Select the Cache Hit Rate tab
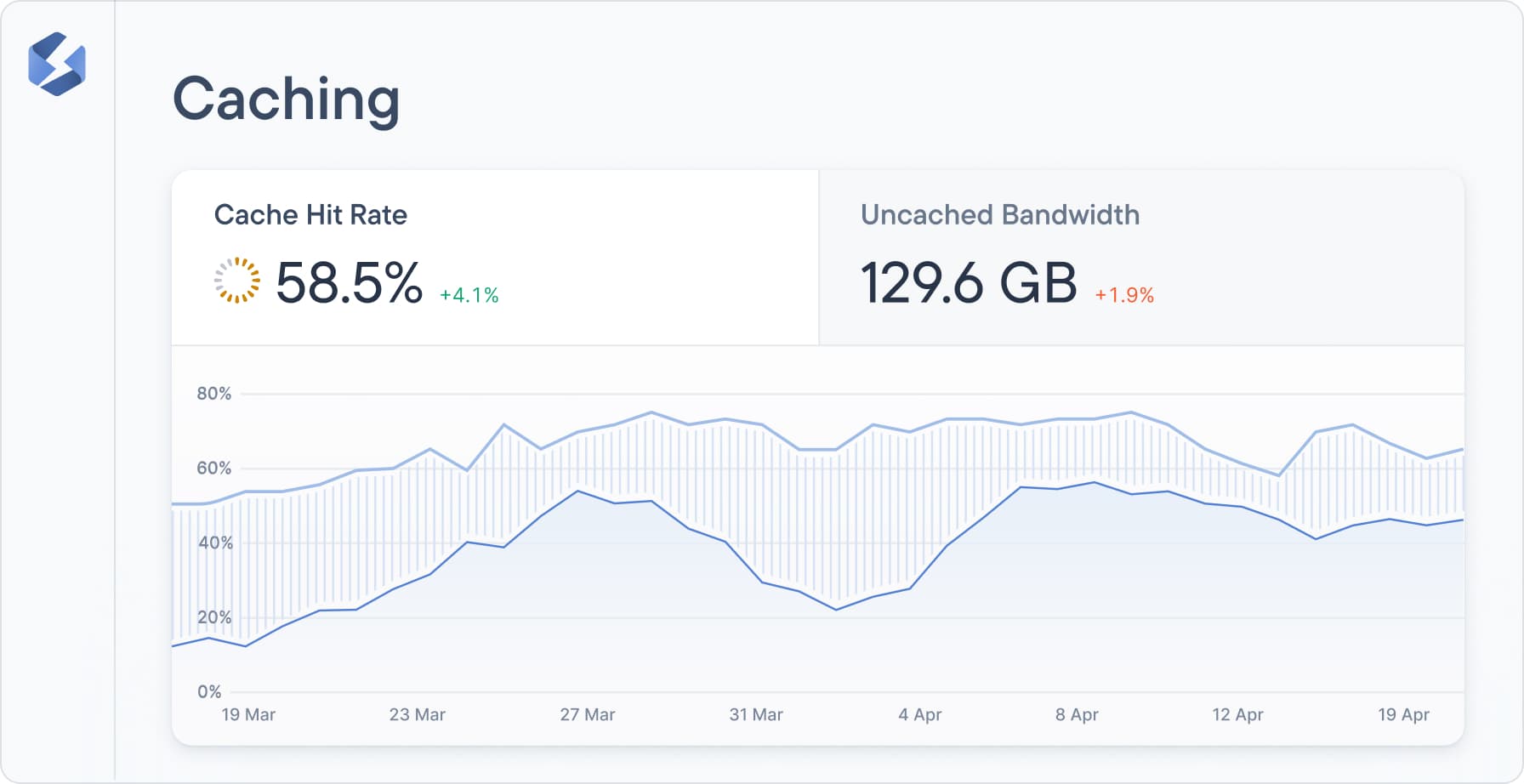The height and width of the screenshot is (784, 1524). coord(310,215)
